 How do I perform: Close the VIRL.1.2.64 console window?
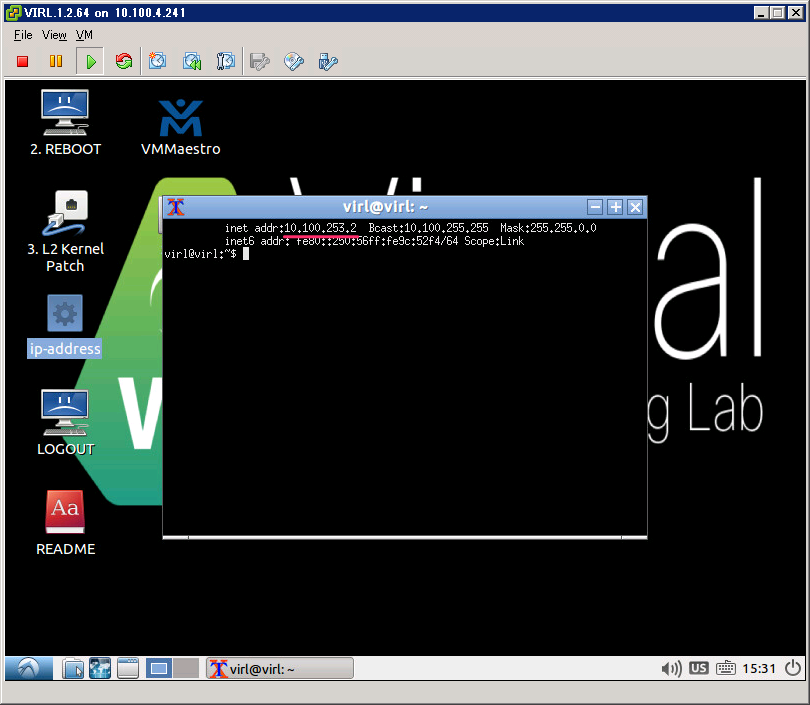tap(796, 12)
